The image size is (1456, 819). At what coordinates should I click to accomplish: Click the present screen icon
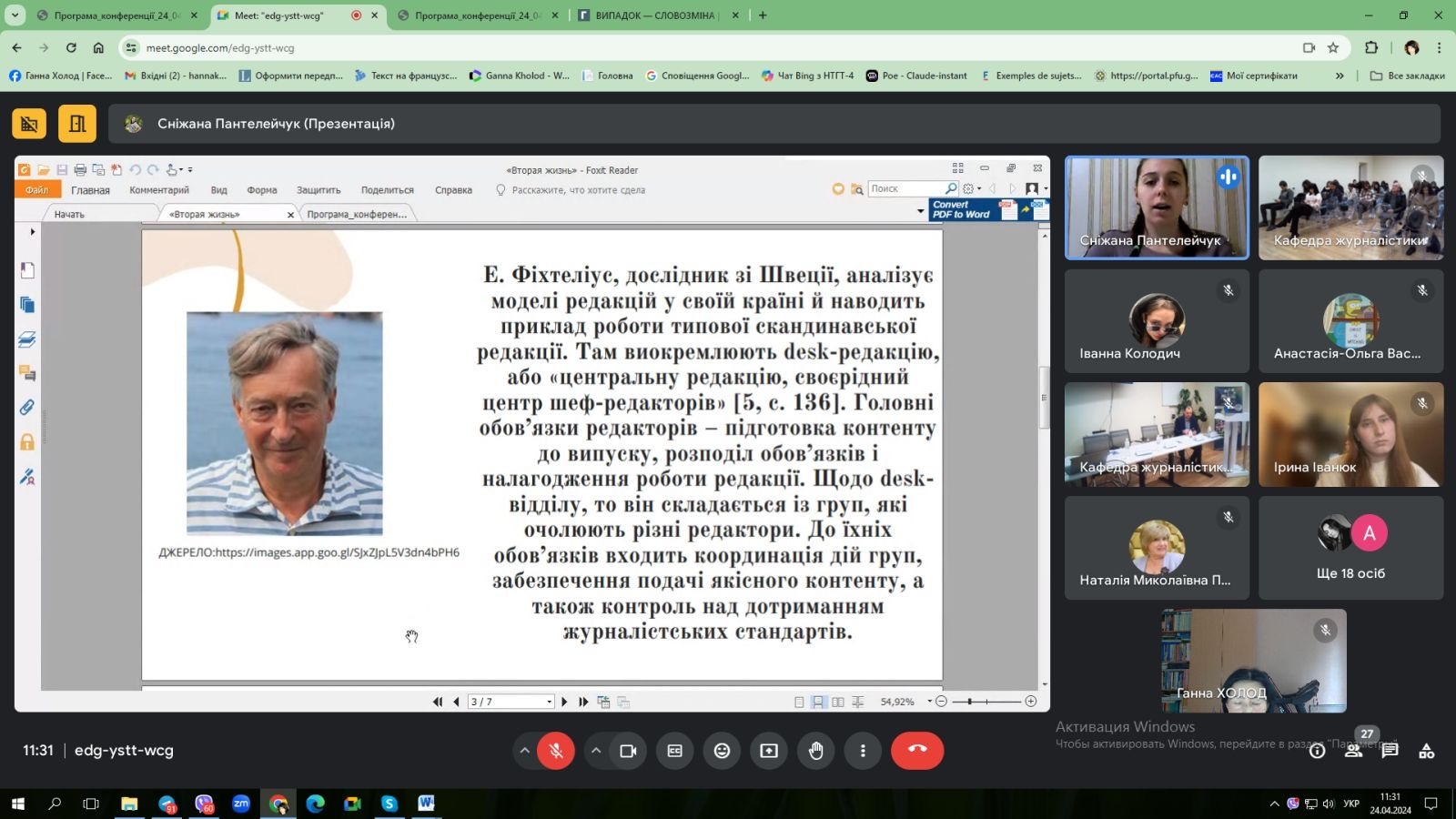pos(769,751)
